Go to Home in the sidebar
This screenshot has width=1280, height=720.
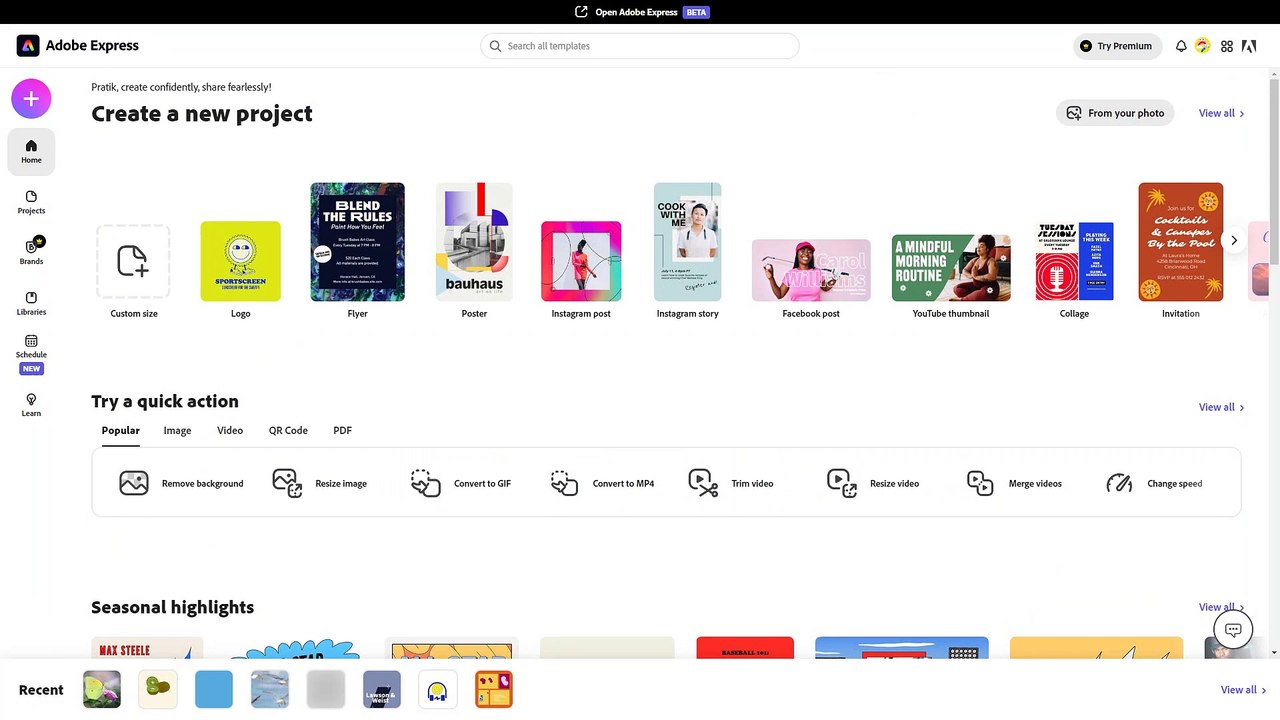pyautogui.click(x=31, y=151)
